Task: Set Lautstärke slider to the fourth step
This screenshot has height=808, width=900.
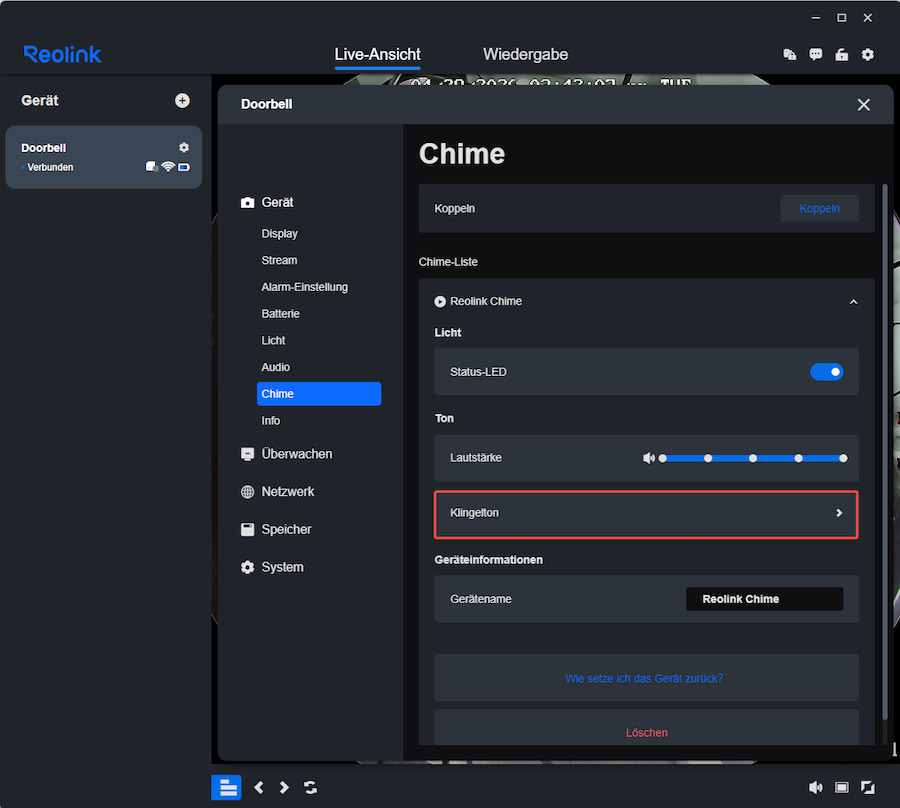Action: 798,458
